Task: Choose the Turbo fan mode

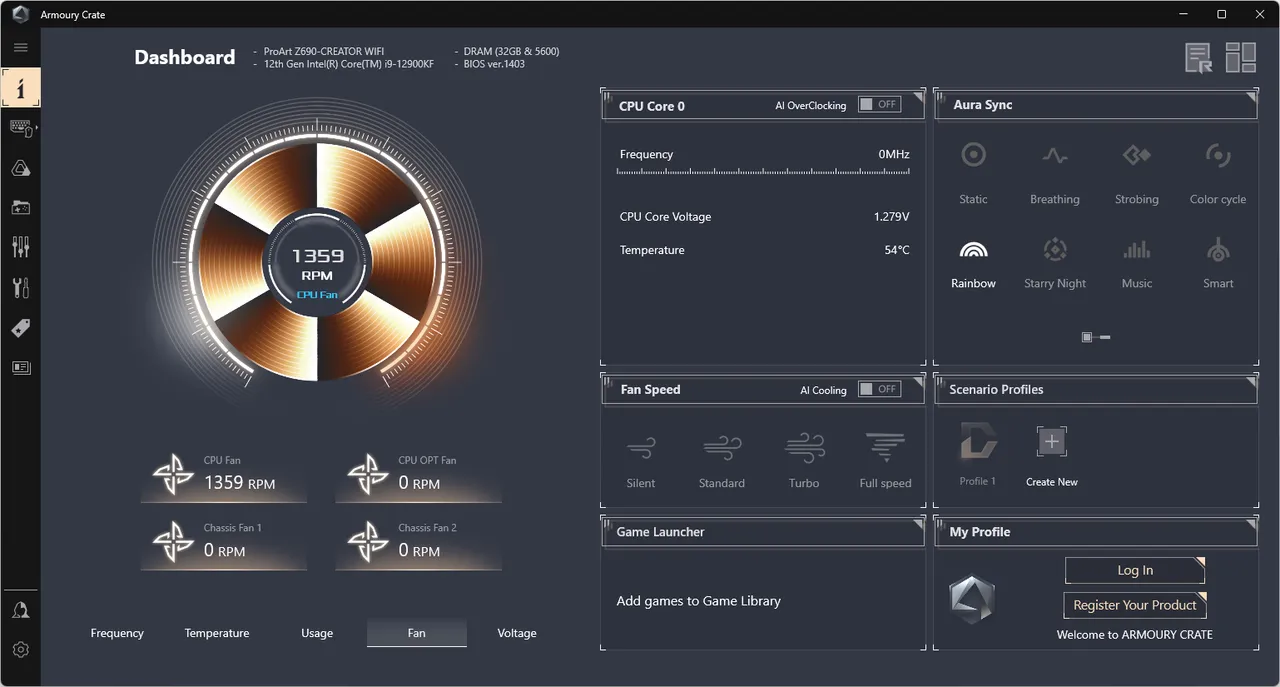Action: click(804, 460)
